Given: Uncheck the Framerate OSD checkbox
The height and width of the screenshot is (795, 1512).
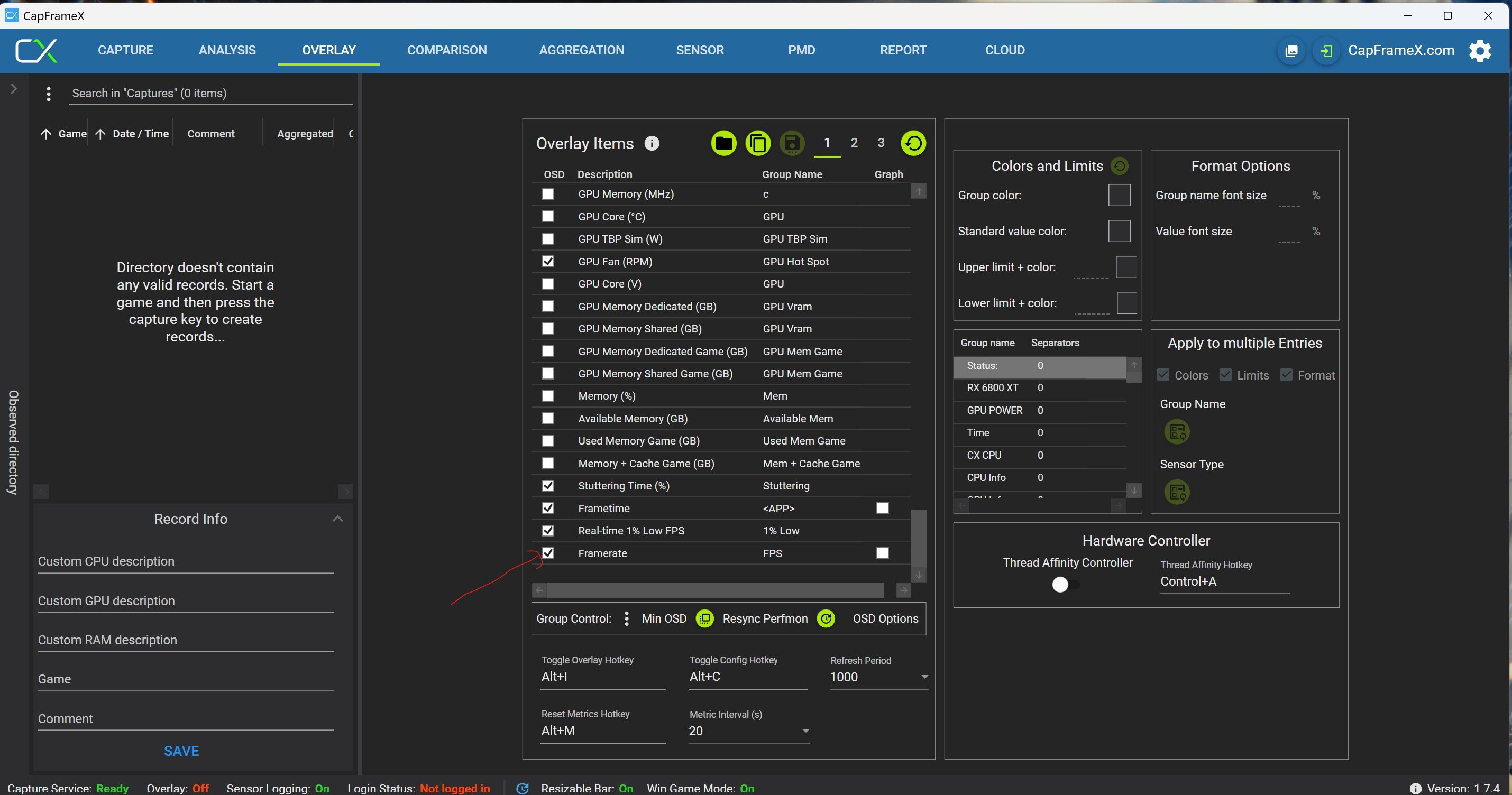Looking at the screenshot, I should tap(547, 553).
